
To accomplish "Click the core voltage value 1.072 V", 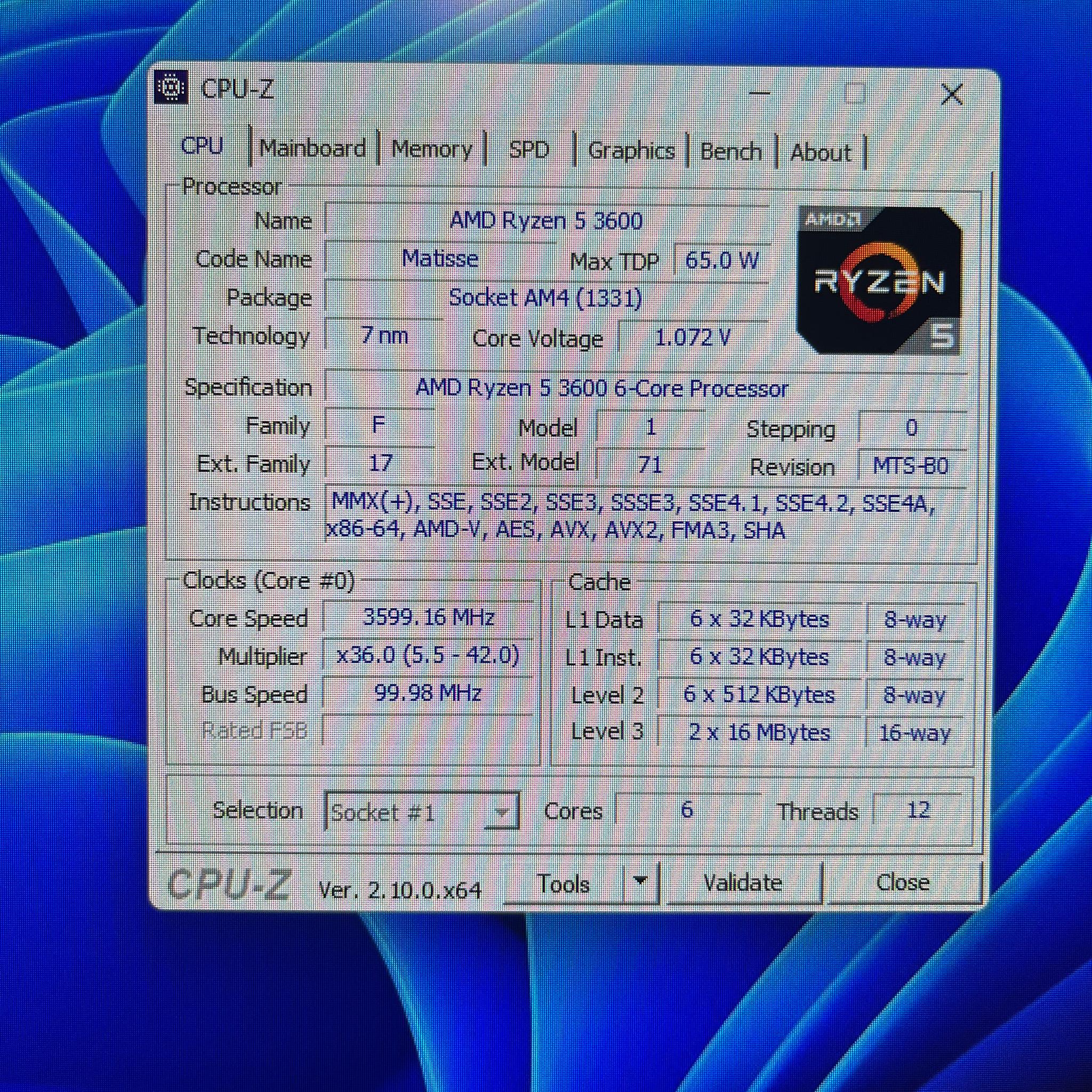I will click(693, 338).
